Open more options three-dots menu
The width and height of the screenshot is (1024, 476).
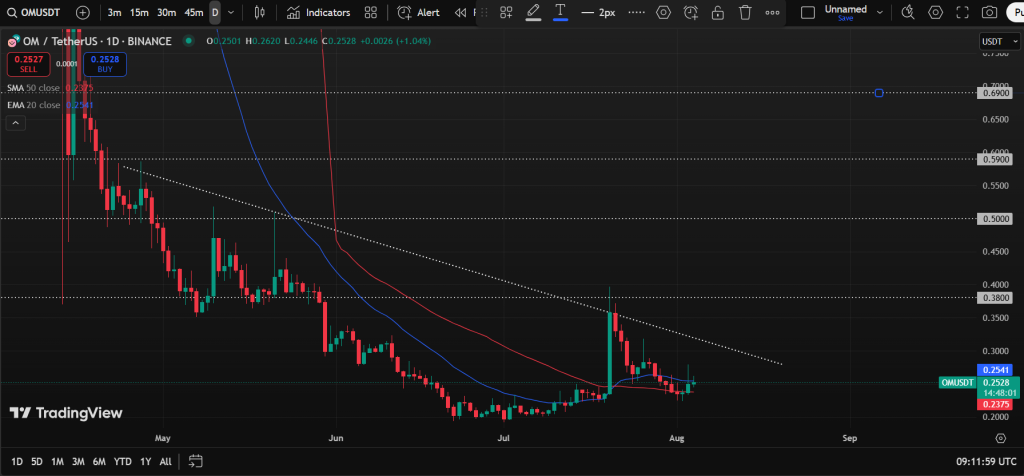[x=772, y=12]
